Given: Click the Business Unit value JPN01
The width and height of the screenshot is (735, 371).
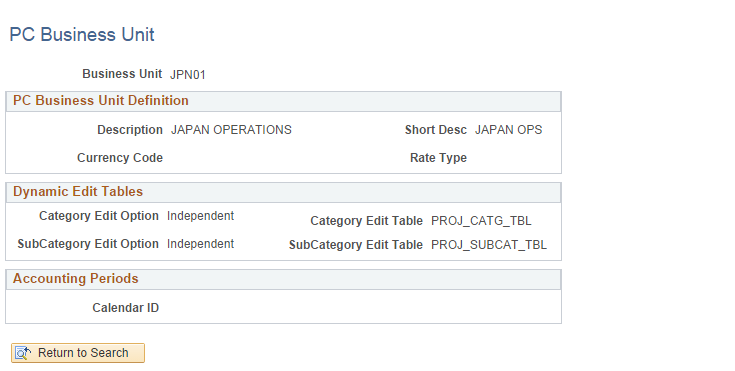Looking at the screenshot, I should [x=188, y=75].
